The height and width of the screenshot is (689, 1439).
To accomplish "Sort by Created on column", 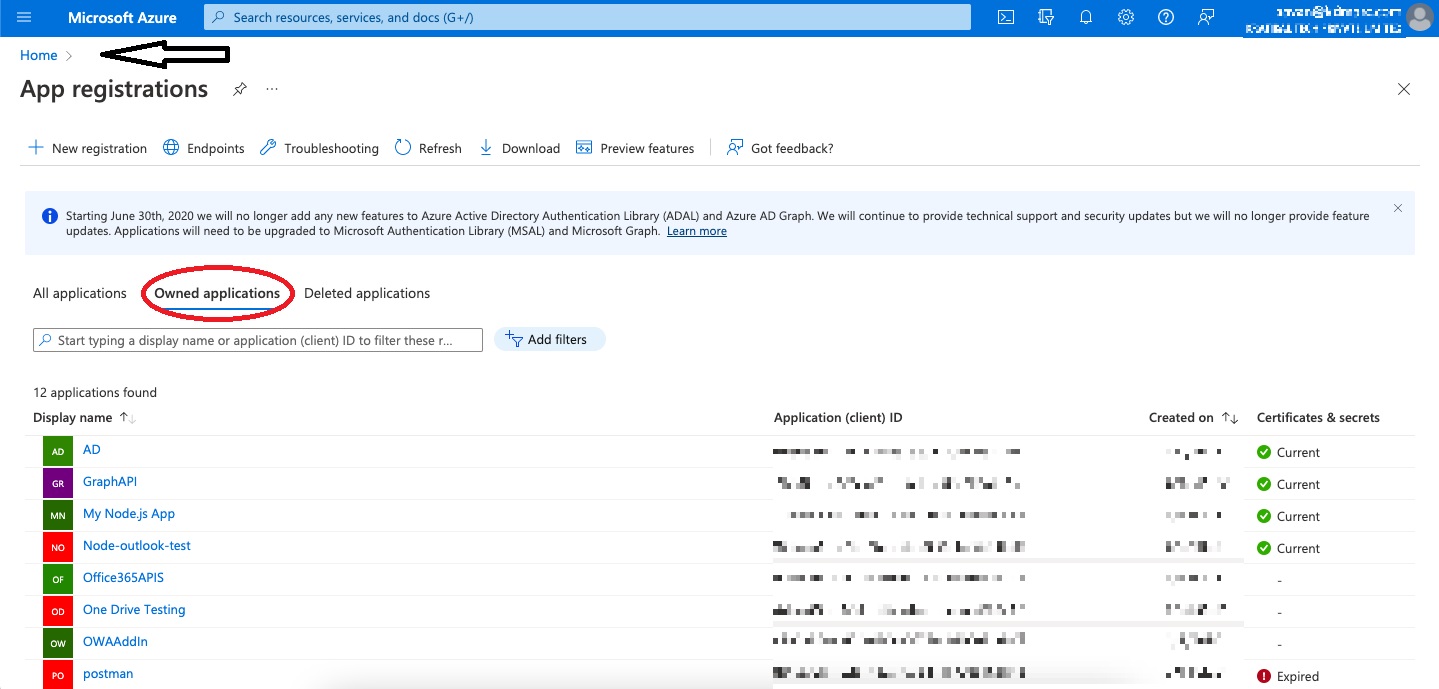I will pos(1193,417).
